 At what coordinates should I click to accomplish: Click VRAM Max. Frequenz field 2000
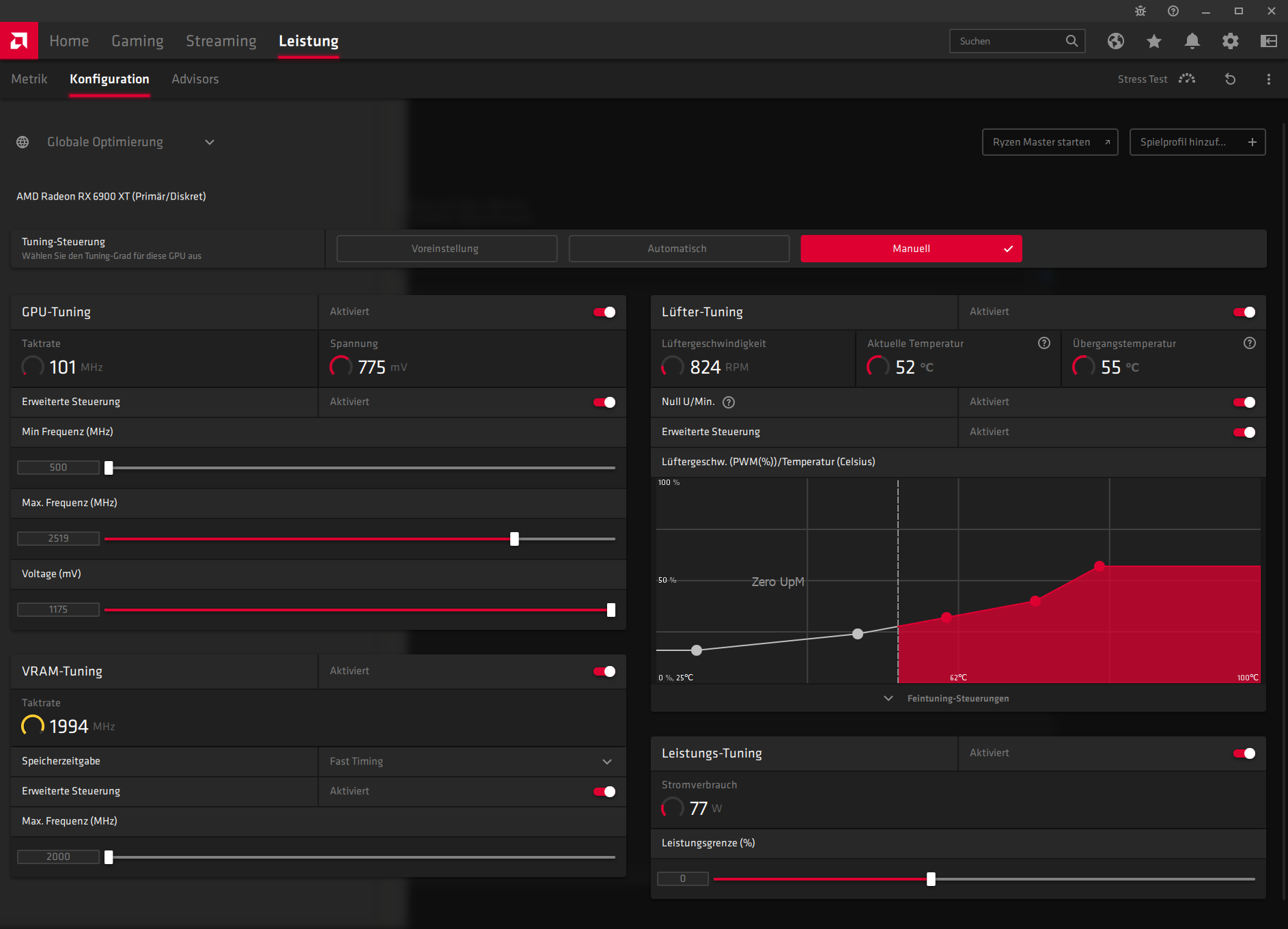(x=58, y=857)
